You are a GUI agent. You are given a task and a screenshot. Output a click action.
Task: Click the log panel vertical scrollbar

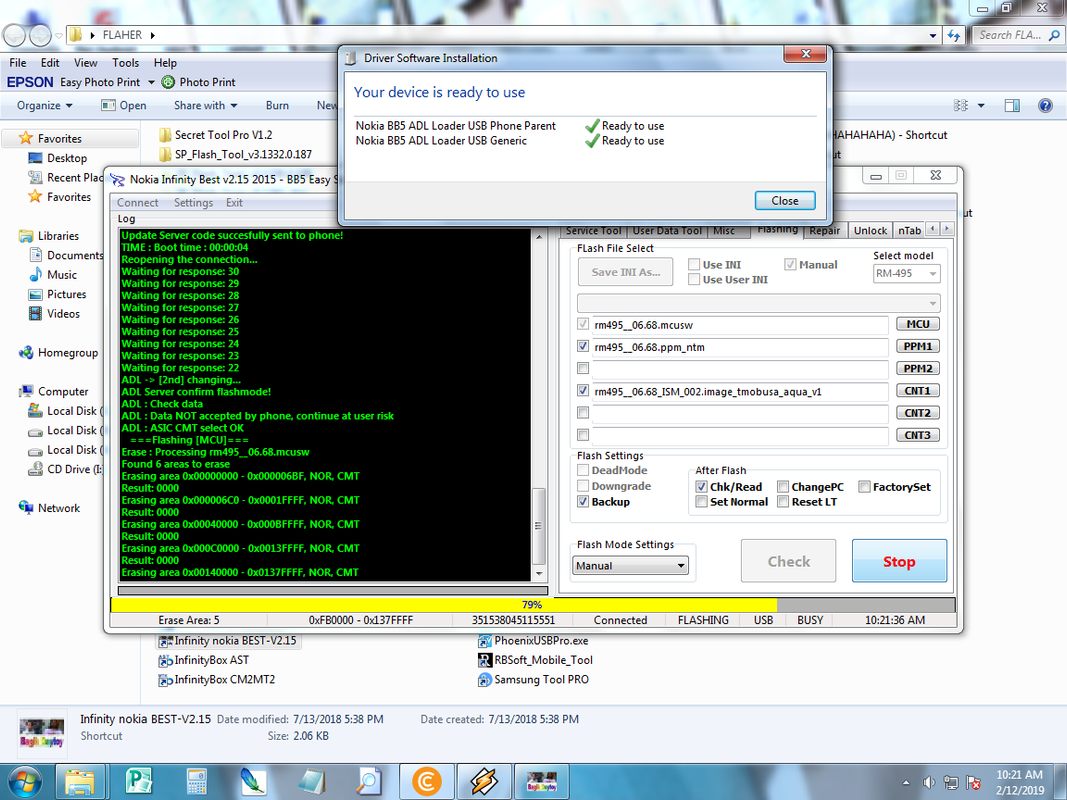tap(538, 404)
